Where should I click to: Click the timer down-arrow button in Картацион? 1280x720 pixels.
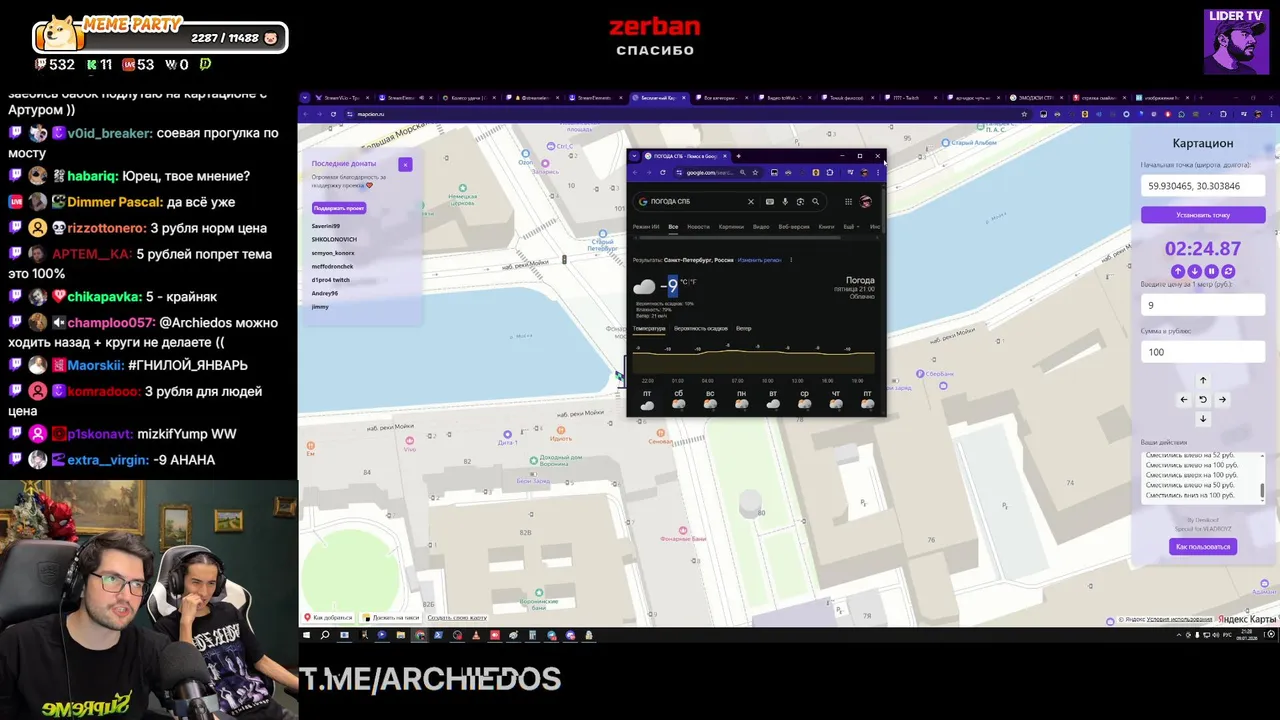pos(1195,271)
